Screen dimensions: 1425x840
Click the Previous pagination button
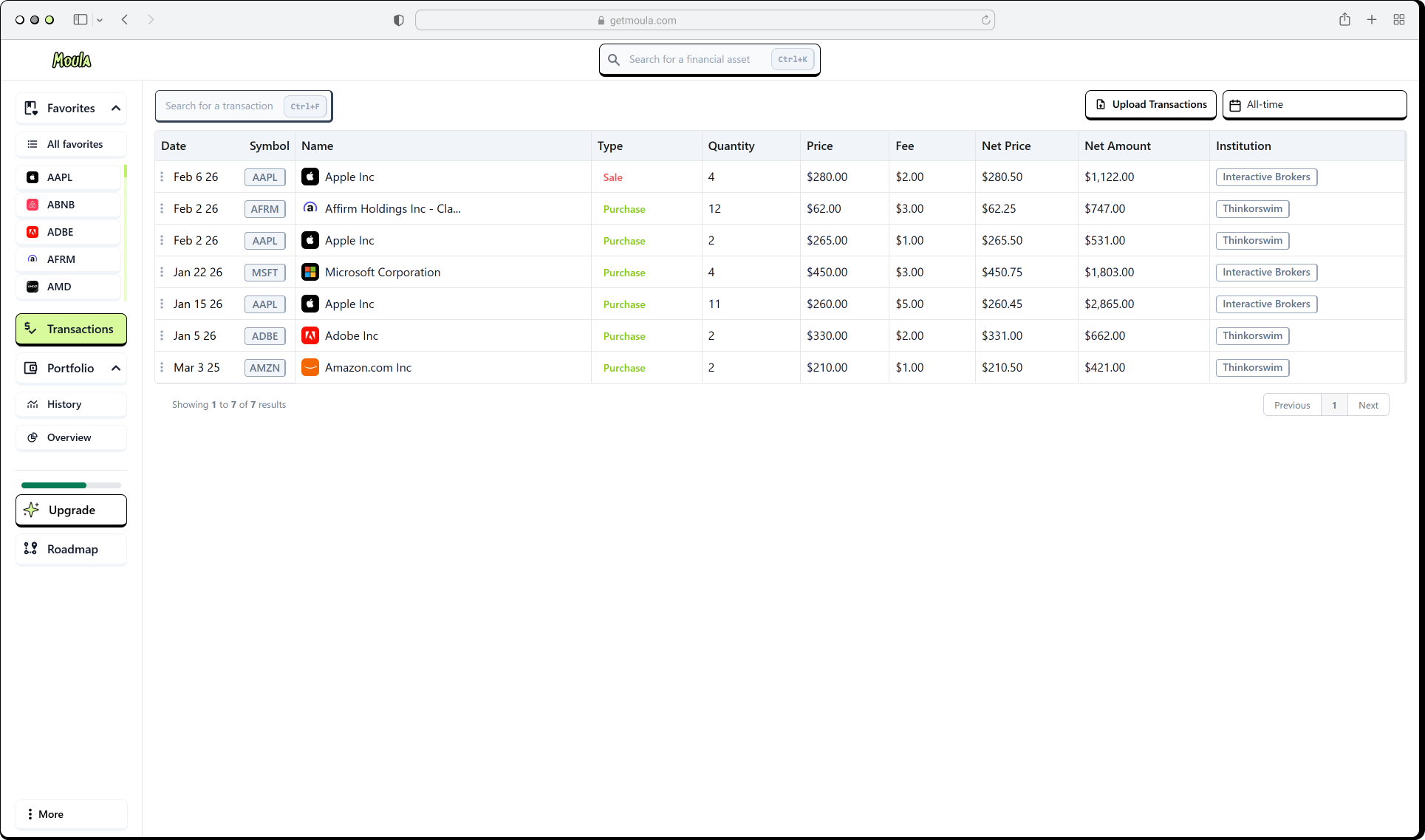1292,405
